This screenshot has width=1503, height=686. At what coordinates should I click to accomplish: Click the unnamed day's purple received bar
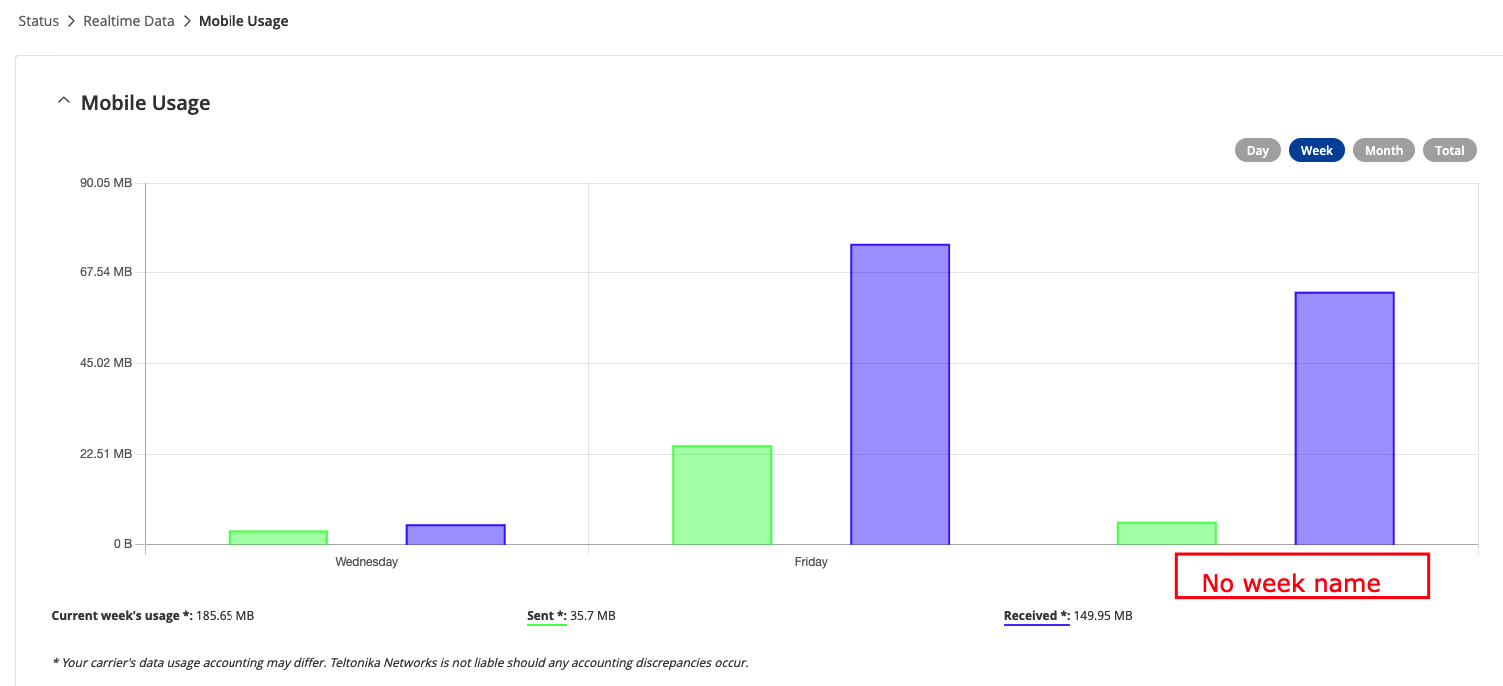pyautogui.click(x=1345, y=419)
